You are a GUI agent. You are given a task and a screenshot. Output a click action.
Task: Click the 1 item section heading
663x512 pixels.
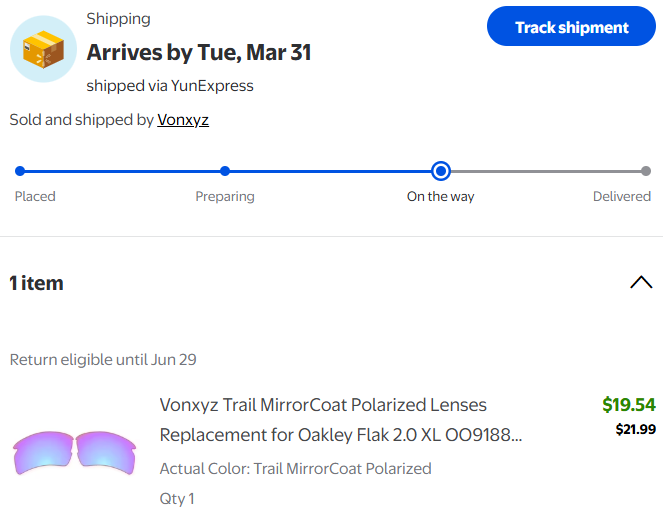tap(37, 283)
